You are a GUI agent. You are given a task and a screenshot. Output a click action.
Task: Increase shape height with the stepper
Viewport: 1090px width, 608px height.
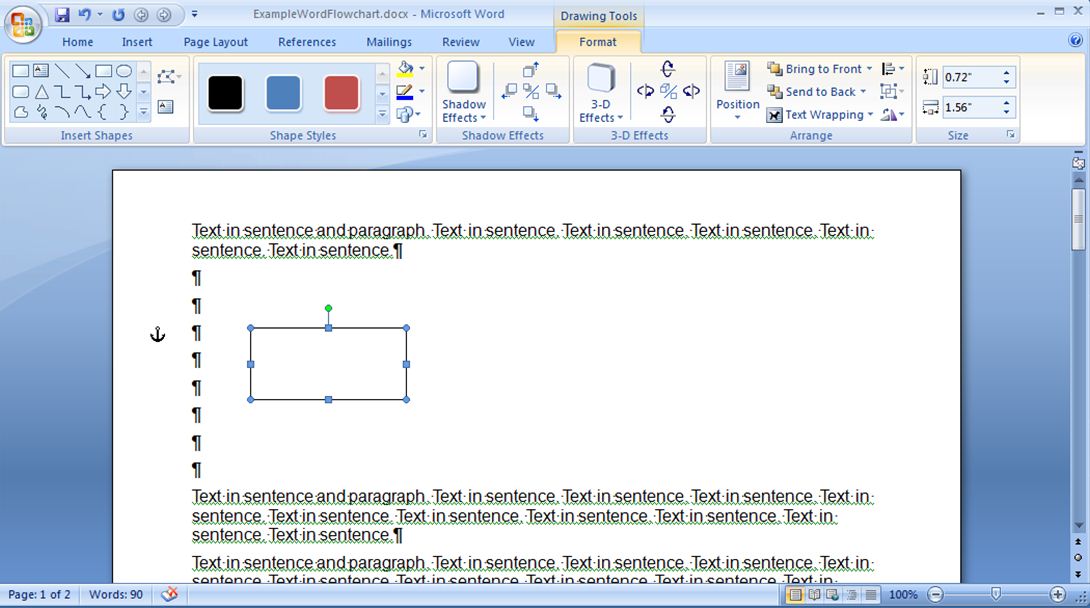pyautogui.click(x=1007, y=71)
